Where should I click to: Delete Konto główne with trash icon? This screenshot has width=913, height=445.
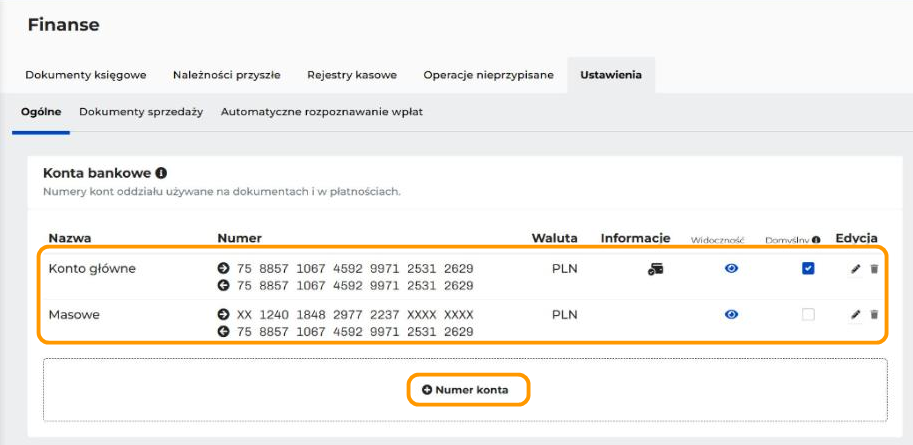pos(874,269)
